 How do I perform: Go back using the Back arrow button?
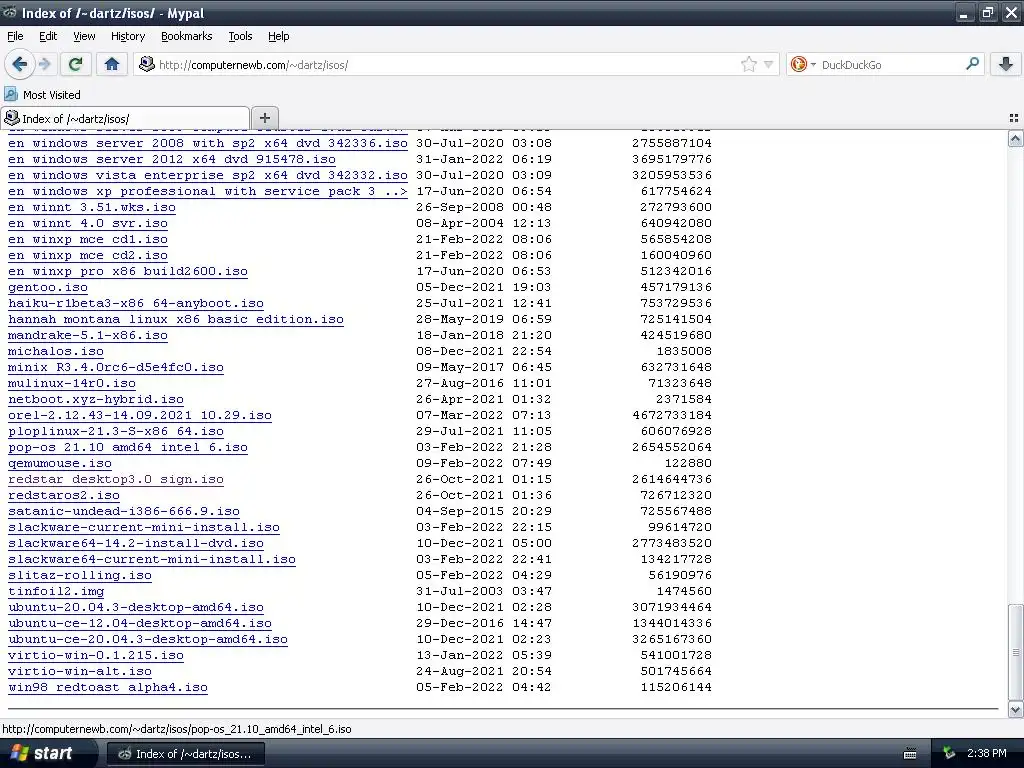pos(20,64)
